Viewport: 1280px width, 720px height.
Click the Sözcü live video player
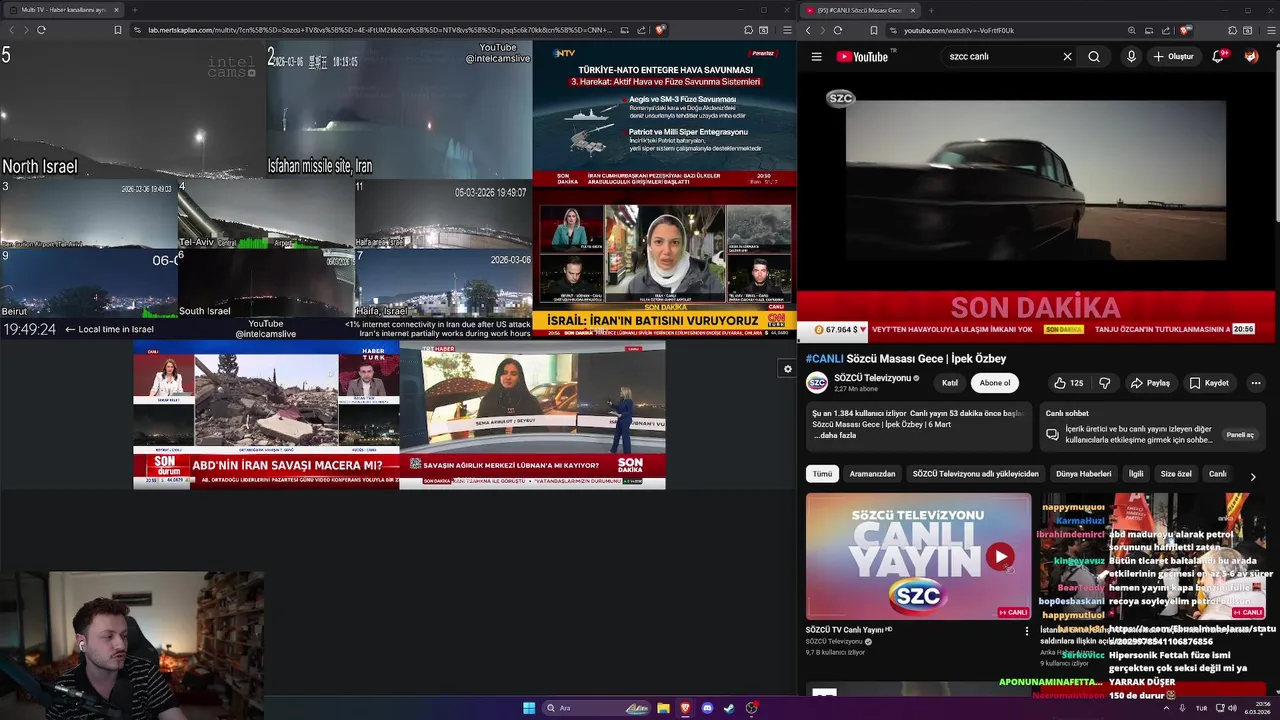[x=1036, y=207]
